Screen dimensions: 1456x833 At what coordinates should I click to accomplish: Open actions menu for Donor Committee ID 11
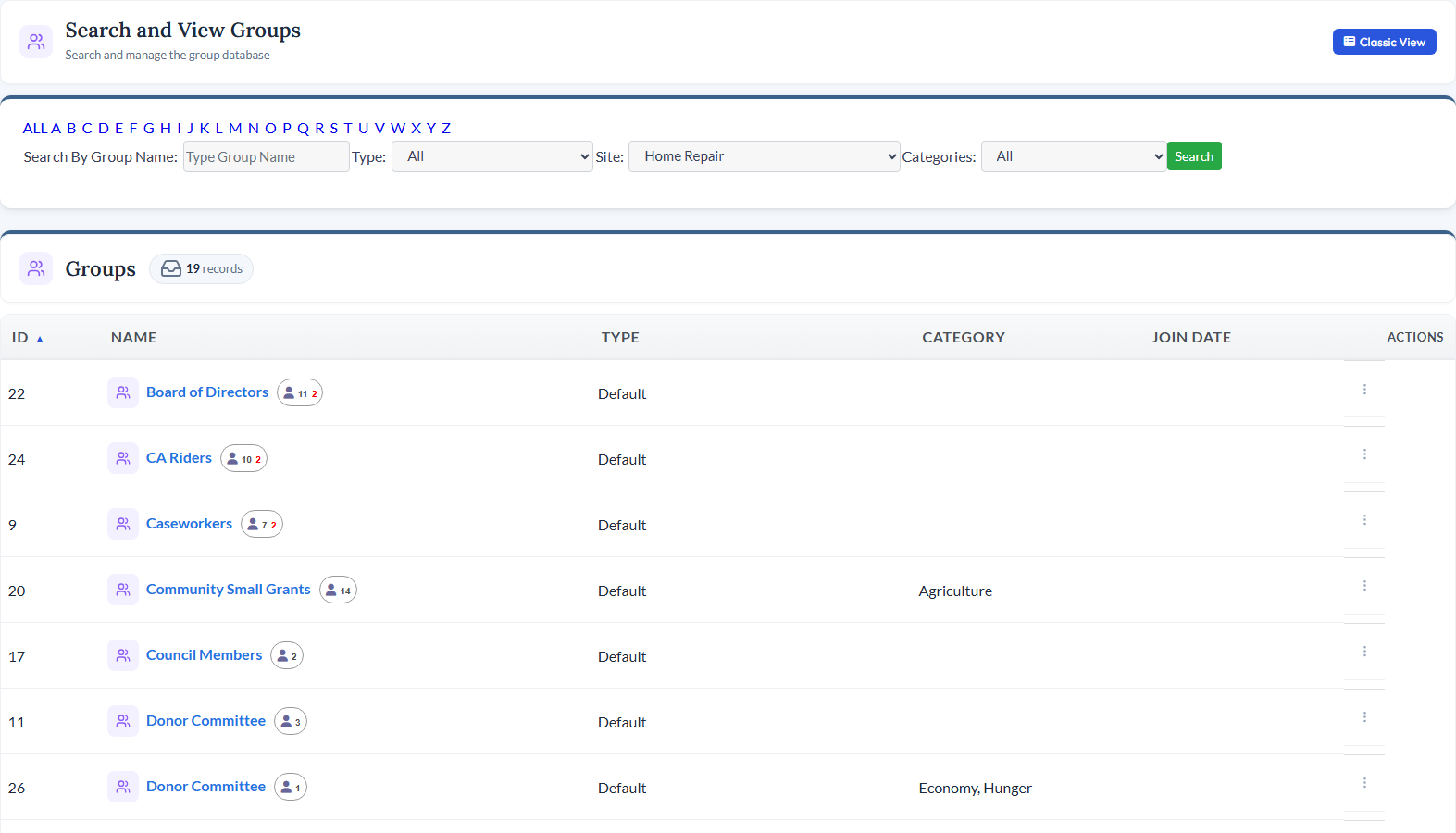pyautogui.click(x=1364, y=717)
